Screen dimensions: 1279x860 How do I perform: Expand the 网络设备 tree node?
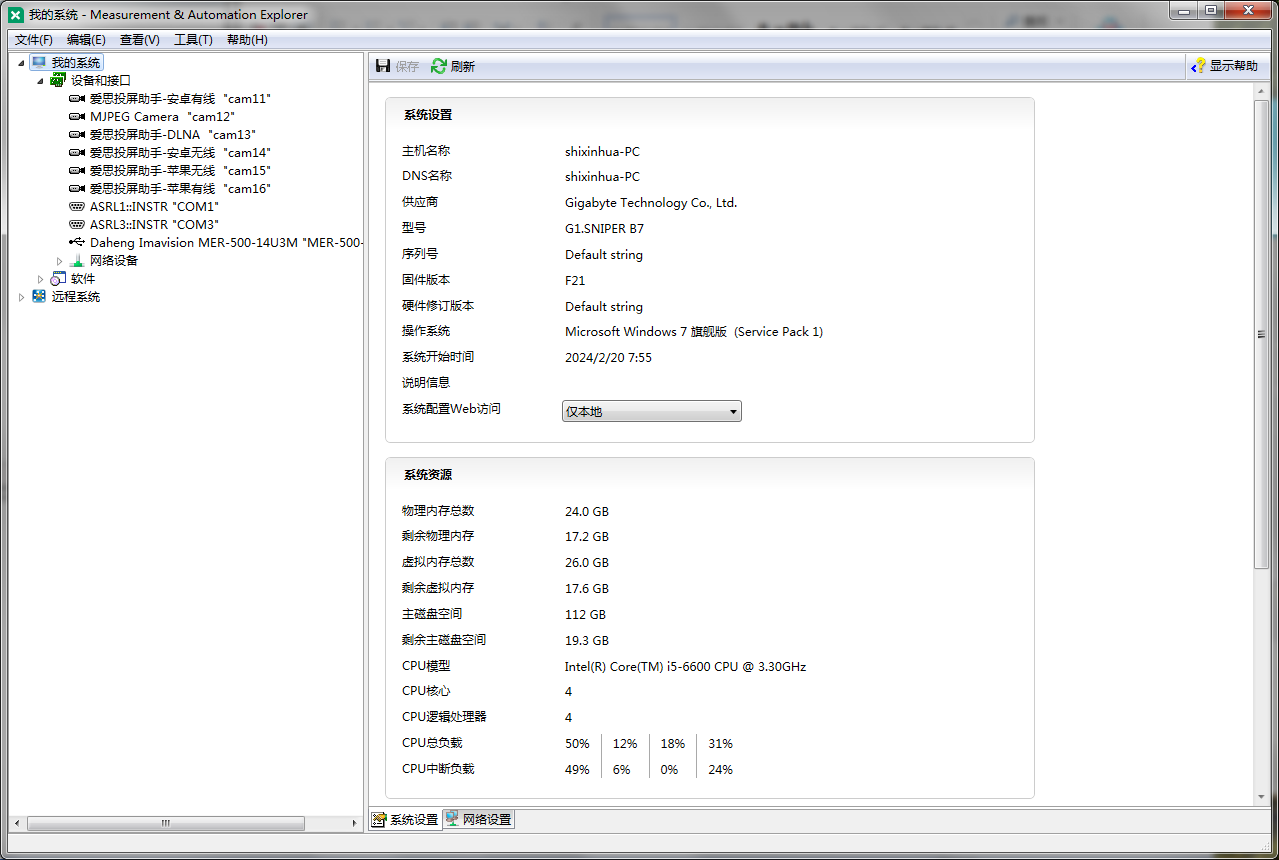click(60, 261)
